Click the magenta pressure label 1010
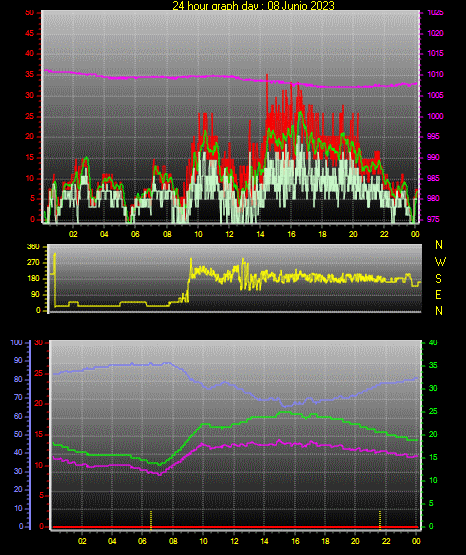The image size is (466, 555). 435,74
